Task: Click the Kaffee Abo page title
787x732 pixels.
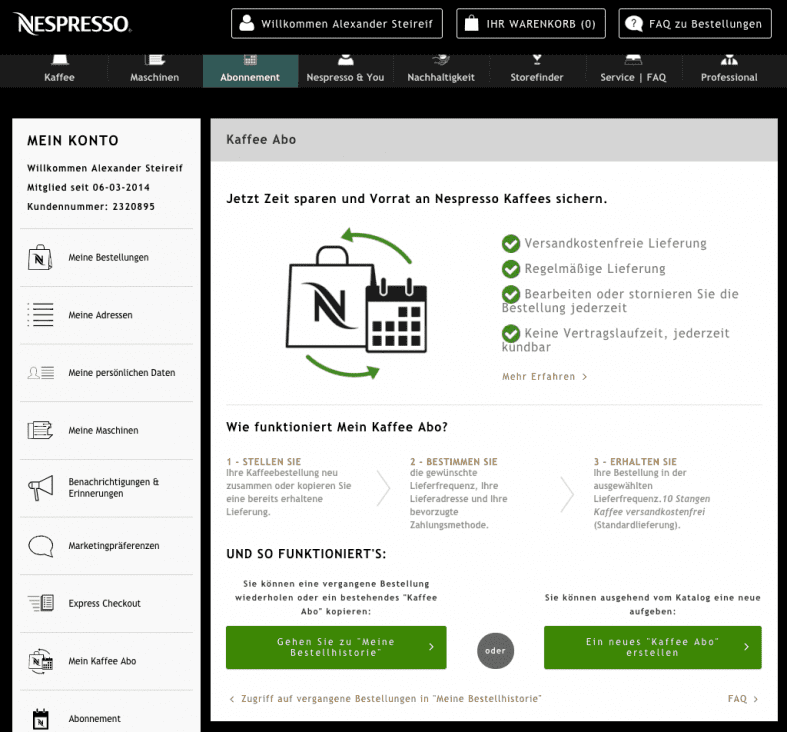Action: [x=261, y=140]
